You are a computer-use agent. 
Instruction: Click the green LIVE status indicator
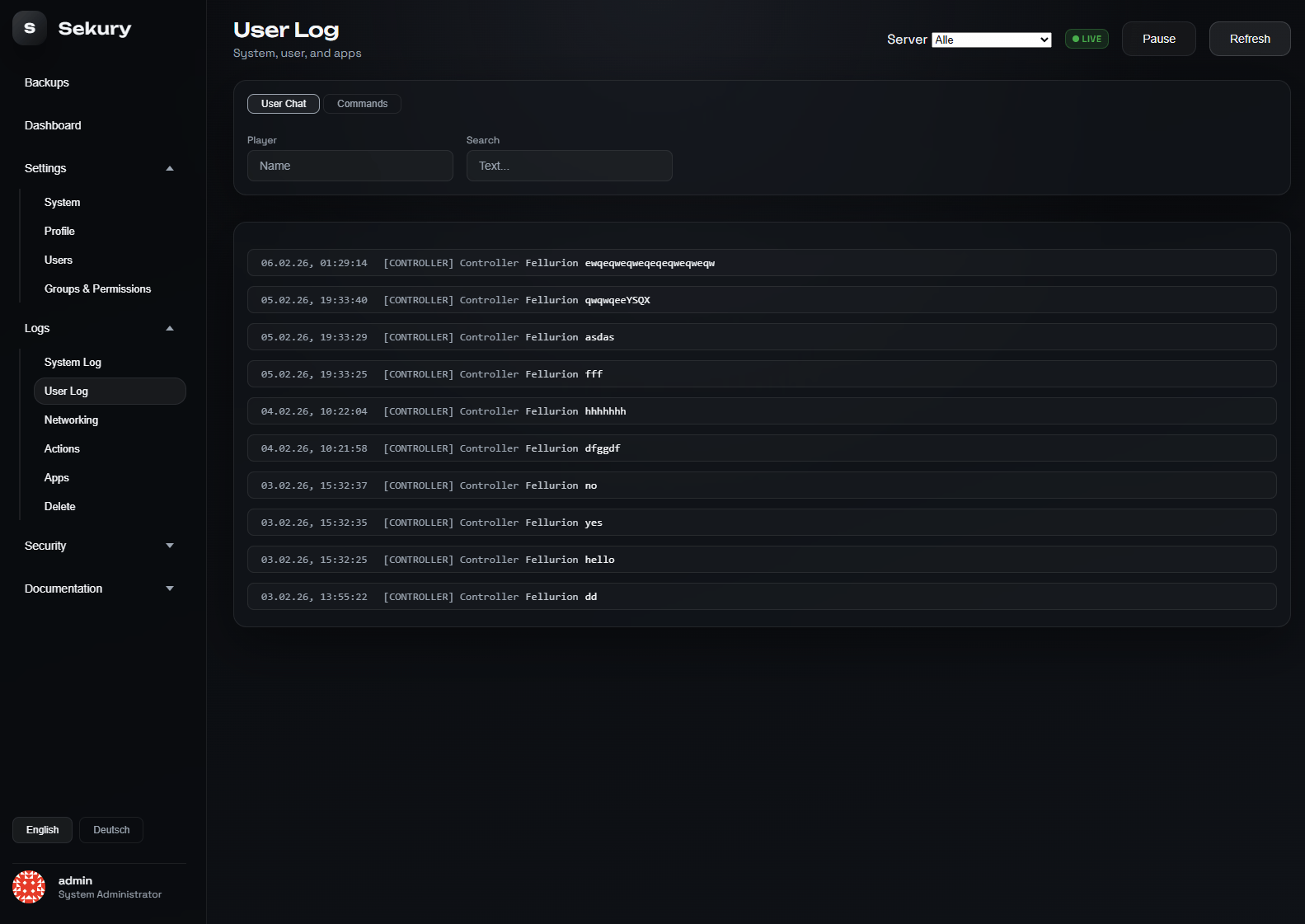click(1087, 39)
